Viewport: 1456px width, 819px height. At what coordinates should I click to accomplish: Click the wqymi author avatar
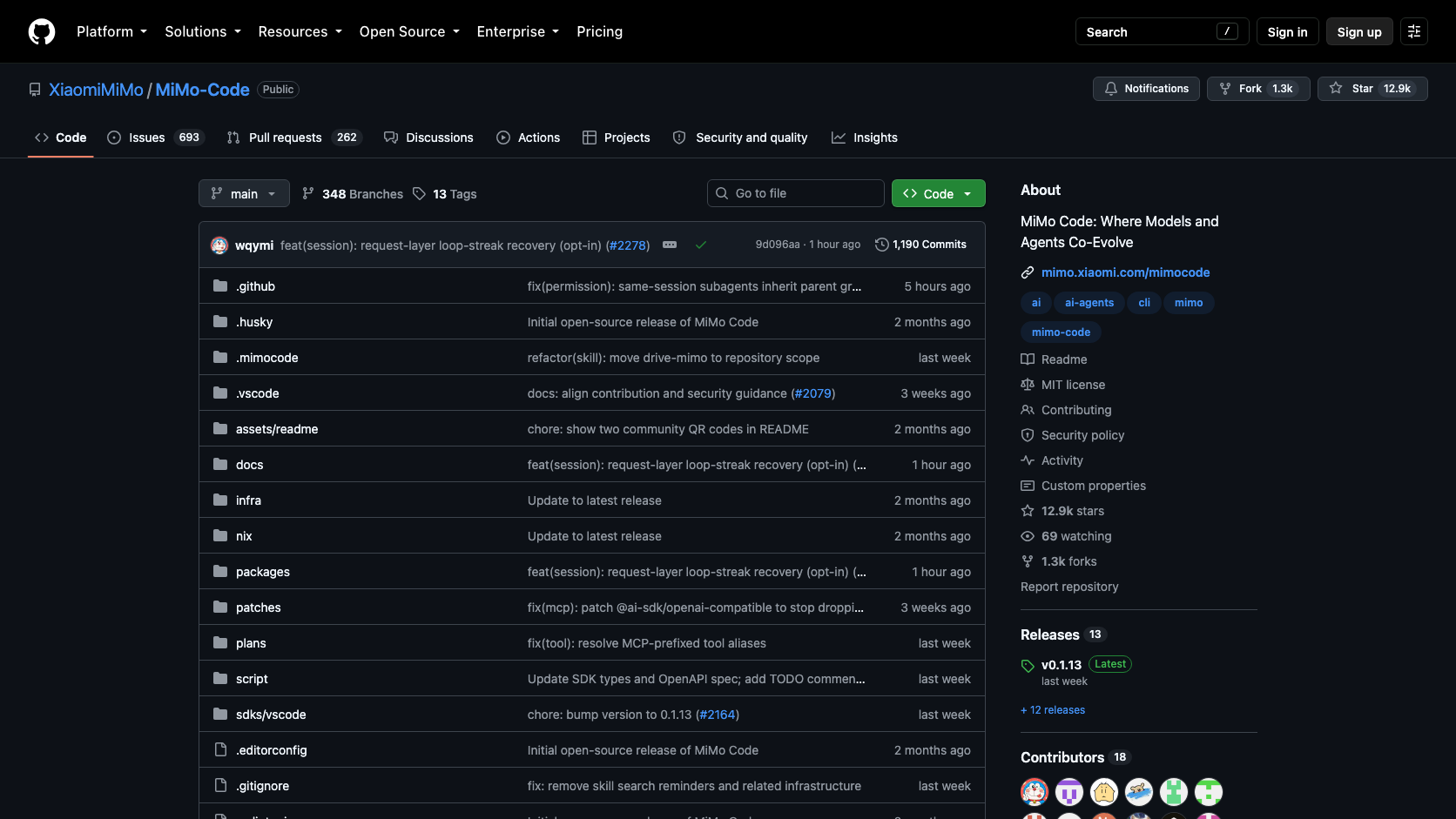[x=219, y=245]
